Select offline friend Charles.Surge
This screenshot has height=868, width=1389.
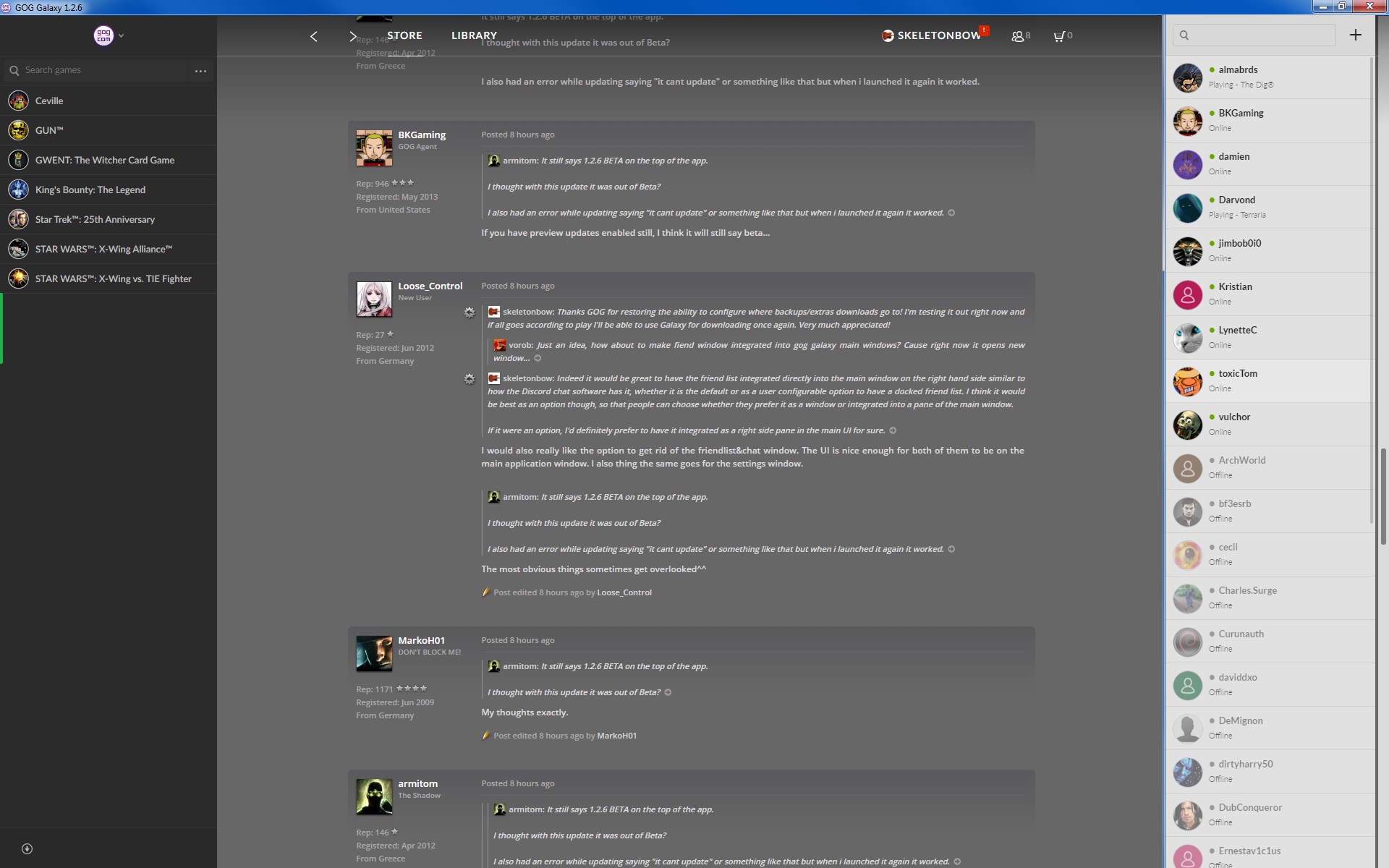pyautogui.click(x=1270, y=598)
